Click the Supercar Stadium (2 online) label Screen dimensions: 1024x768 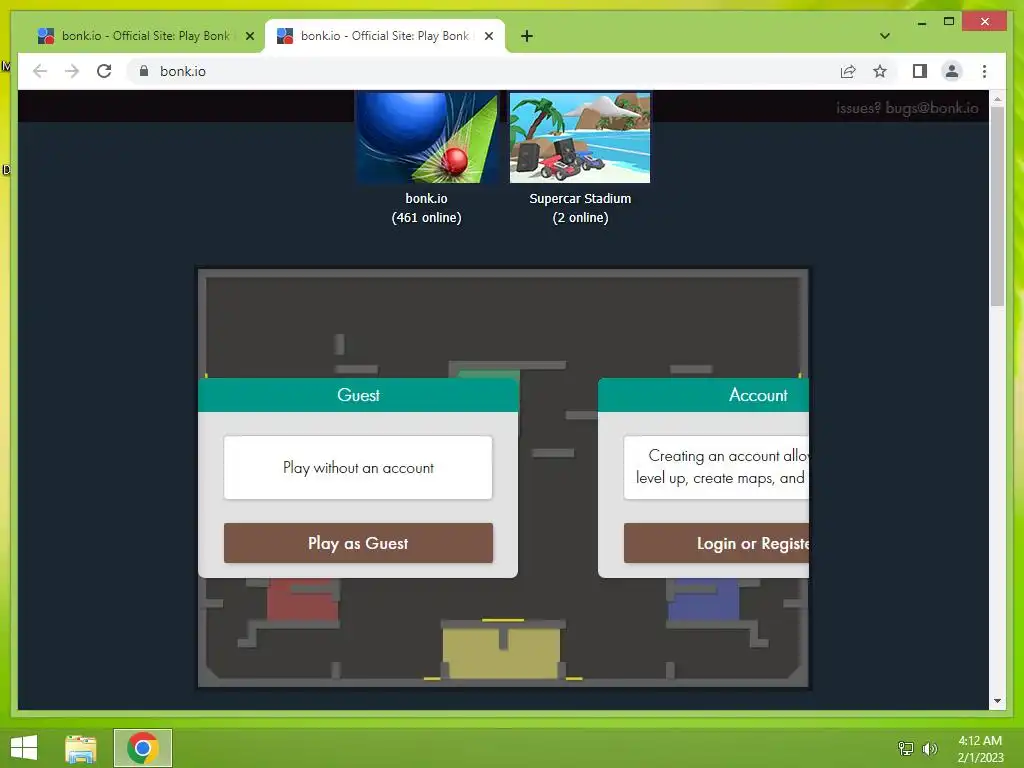click(x=580, y=208)
